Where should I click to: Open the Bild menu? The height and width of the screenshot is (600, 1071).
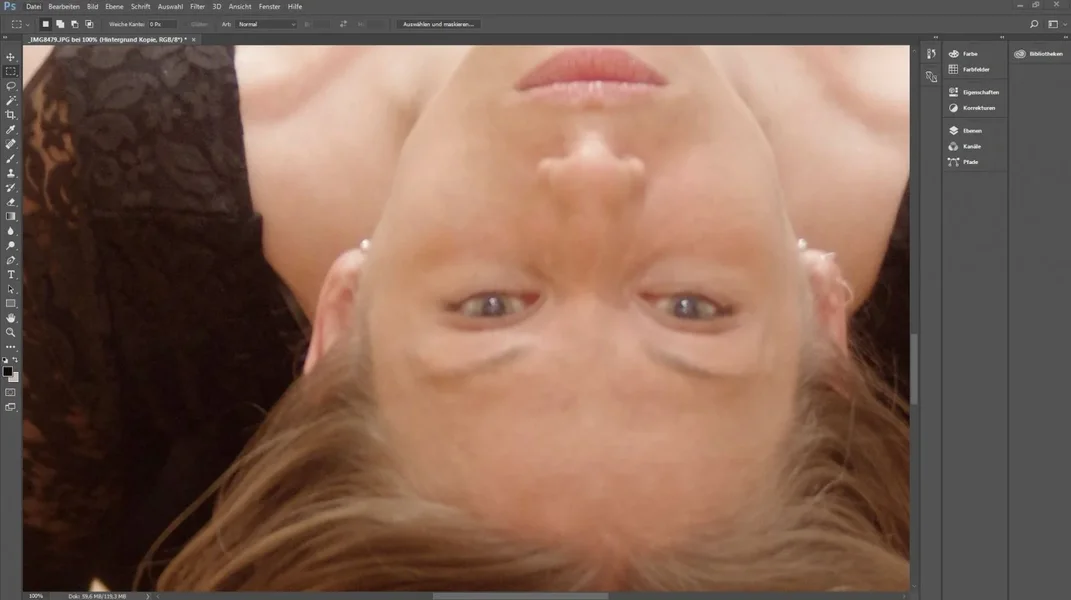pyautogui.click(x=92, y=7)
